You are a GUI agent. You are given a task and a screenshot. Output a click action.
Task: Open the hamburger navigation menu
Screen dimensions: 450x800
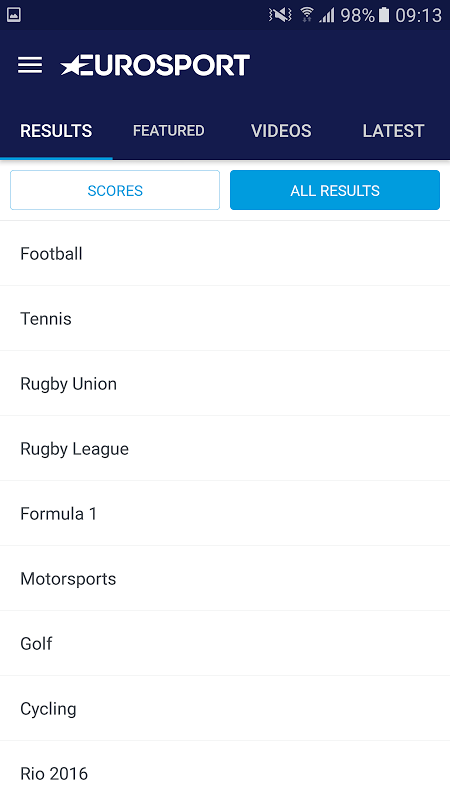pyautogui.click(x=30, y=65)
